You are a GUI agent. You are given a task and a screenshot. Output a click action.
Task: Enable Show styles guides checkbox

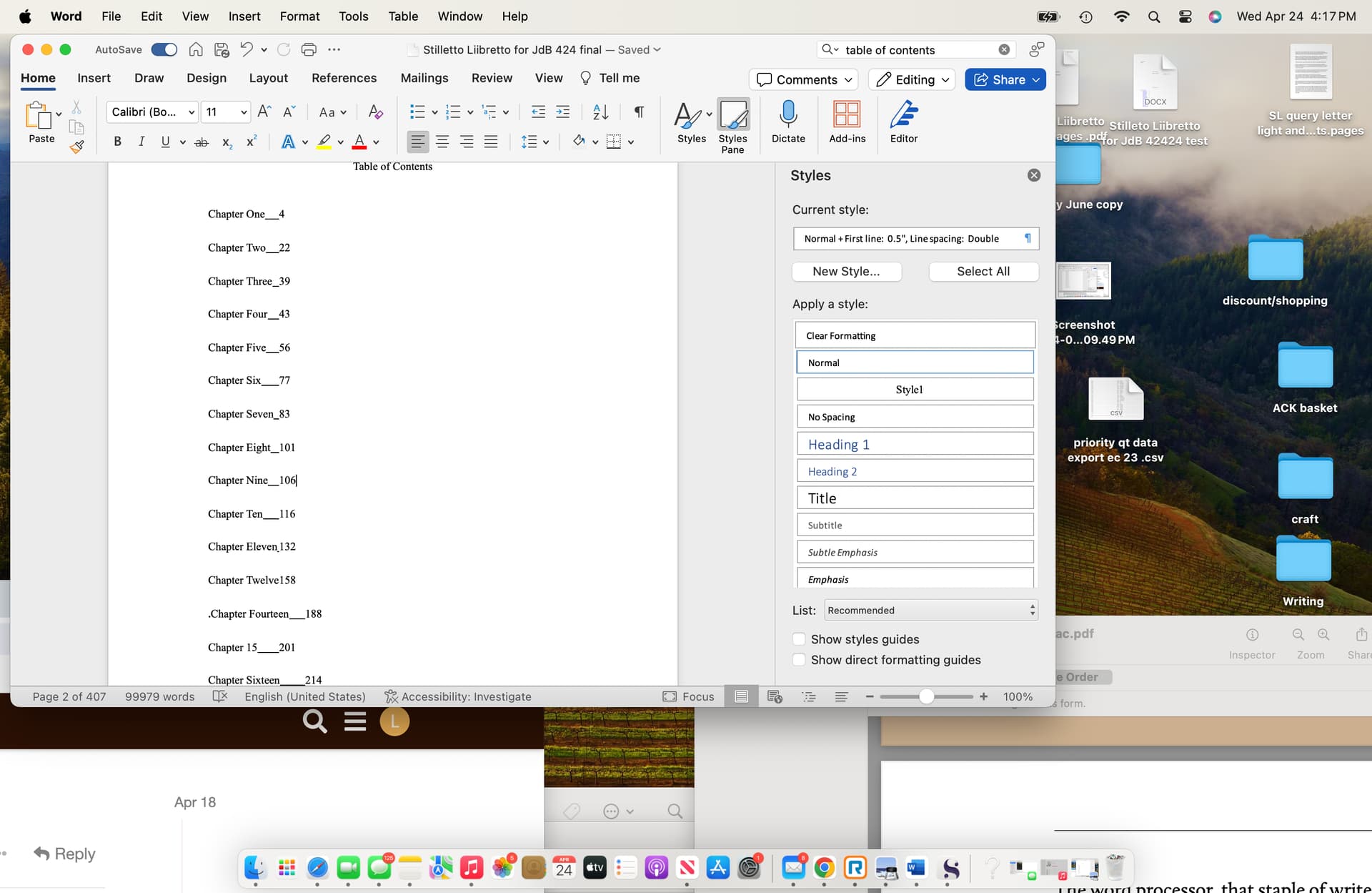[799, 639]
